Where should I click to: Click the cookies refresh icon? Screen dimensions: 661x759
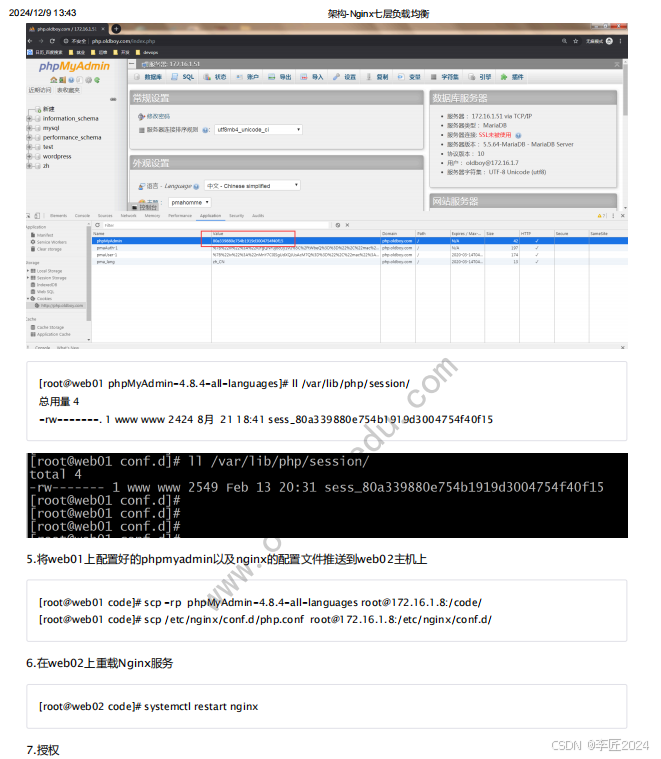[x=98, y=225]
